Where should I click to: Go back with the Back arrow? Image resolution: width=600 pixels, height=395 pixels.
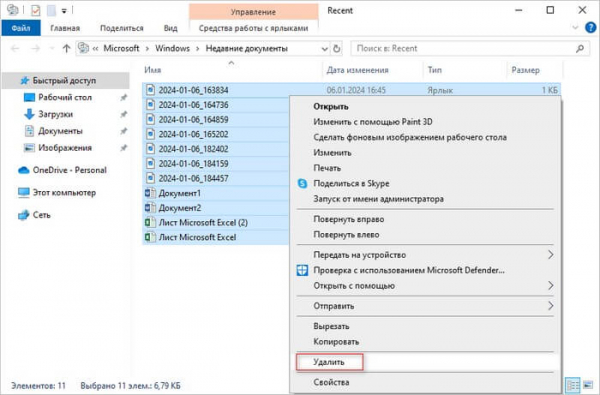15,49
